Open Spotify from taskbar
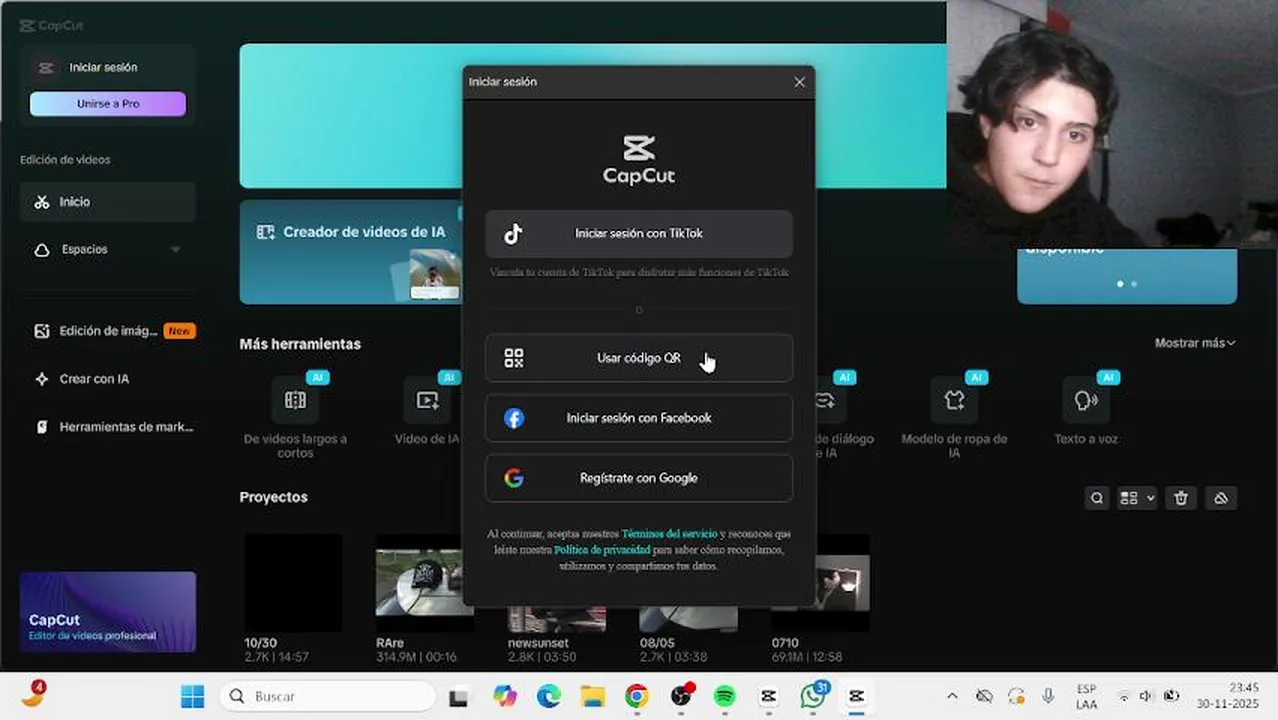1278x720 pixels. tap(724, 696)
